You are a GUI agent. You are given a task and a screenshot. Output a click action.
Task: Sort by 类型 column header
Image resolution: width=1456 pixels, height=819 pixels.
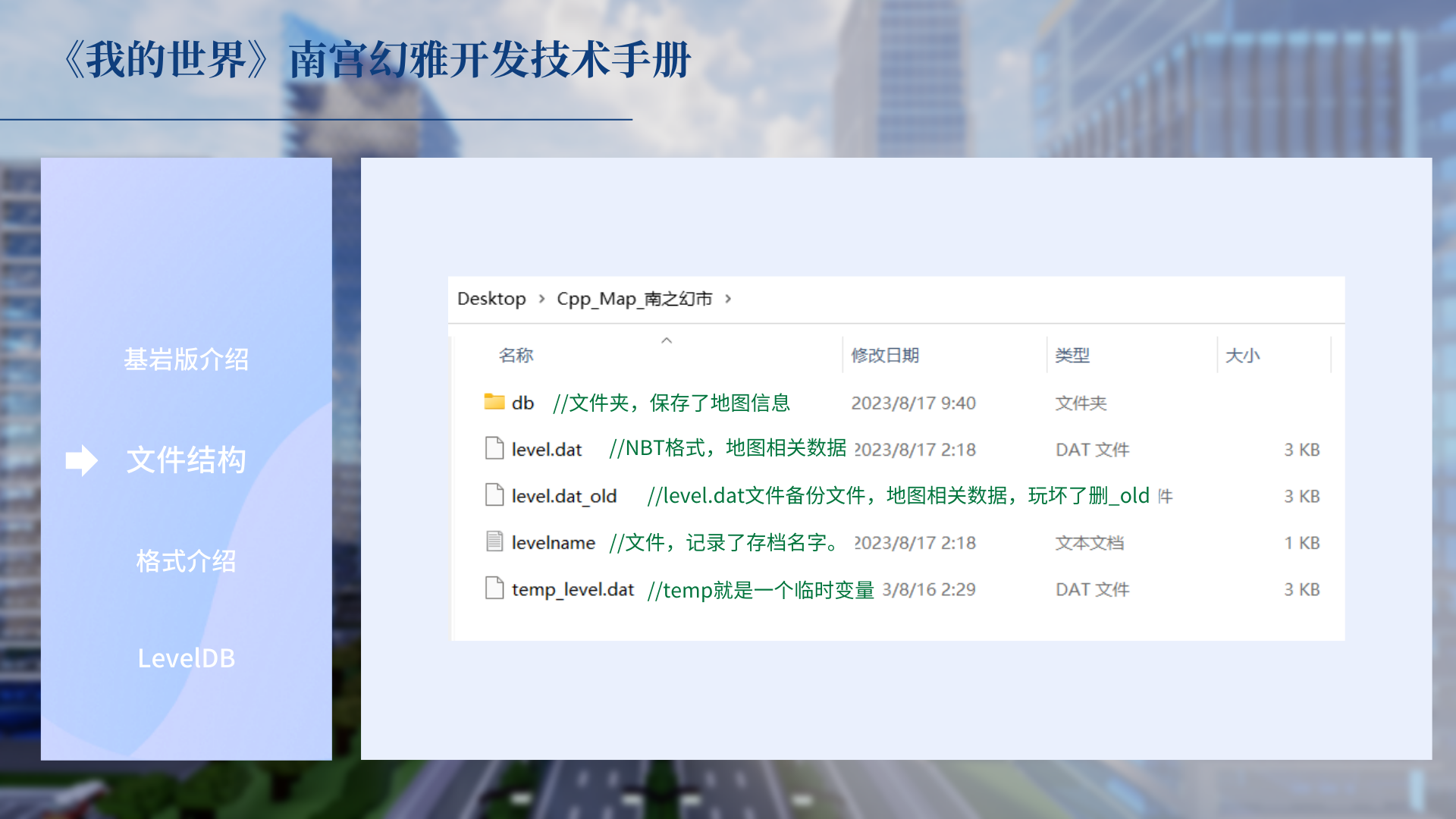[1072, 355]
